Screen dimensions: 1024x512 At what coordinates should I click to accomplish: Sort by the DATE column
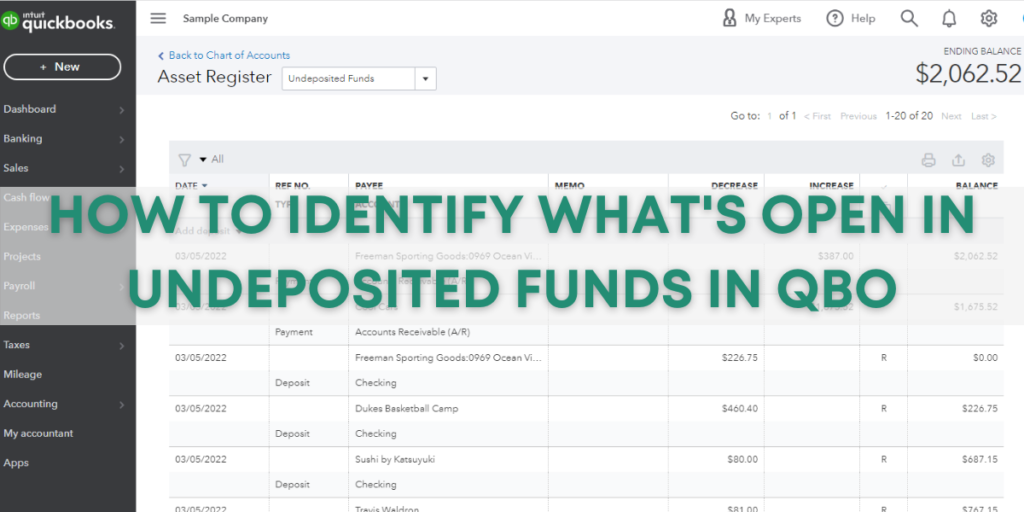[191, 185]
